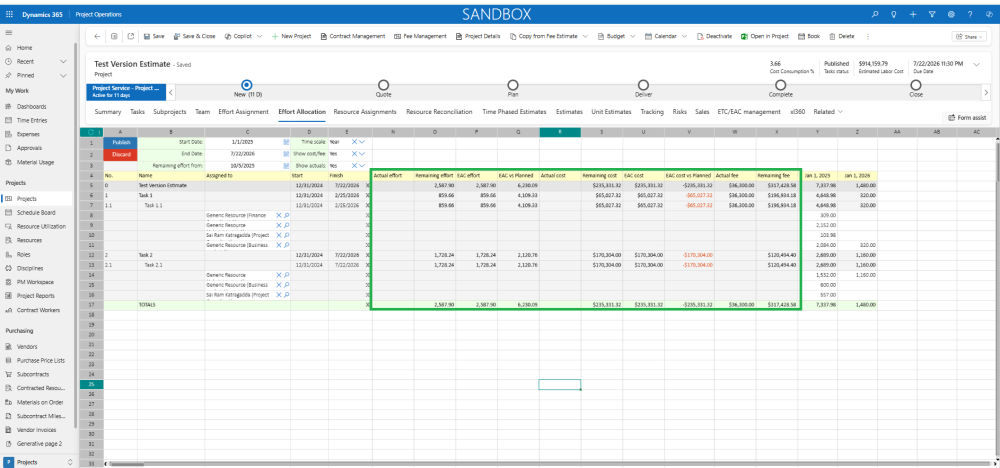Screen dimensions: 1000x468
Task: Deactivate the project
Action: 714,36
